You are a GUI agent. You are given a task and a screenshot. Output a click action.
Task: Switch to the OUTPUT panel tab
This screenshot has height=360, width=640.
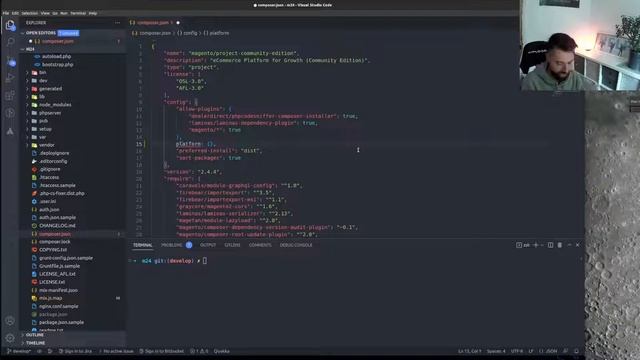point(208,245)
